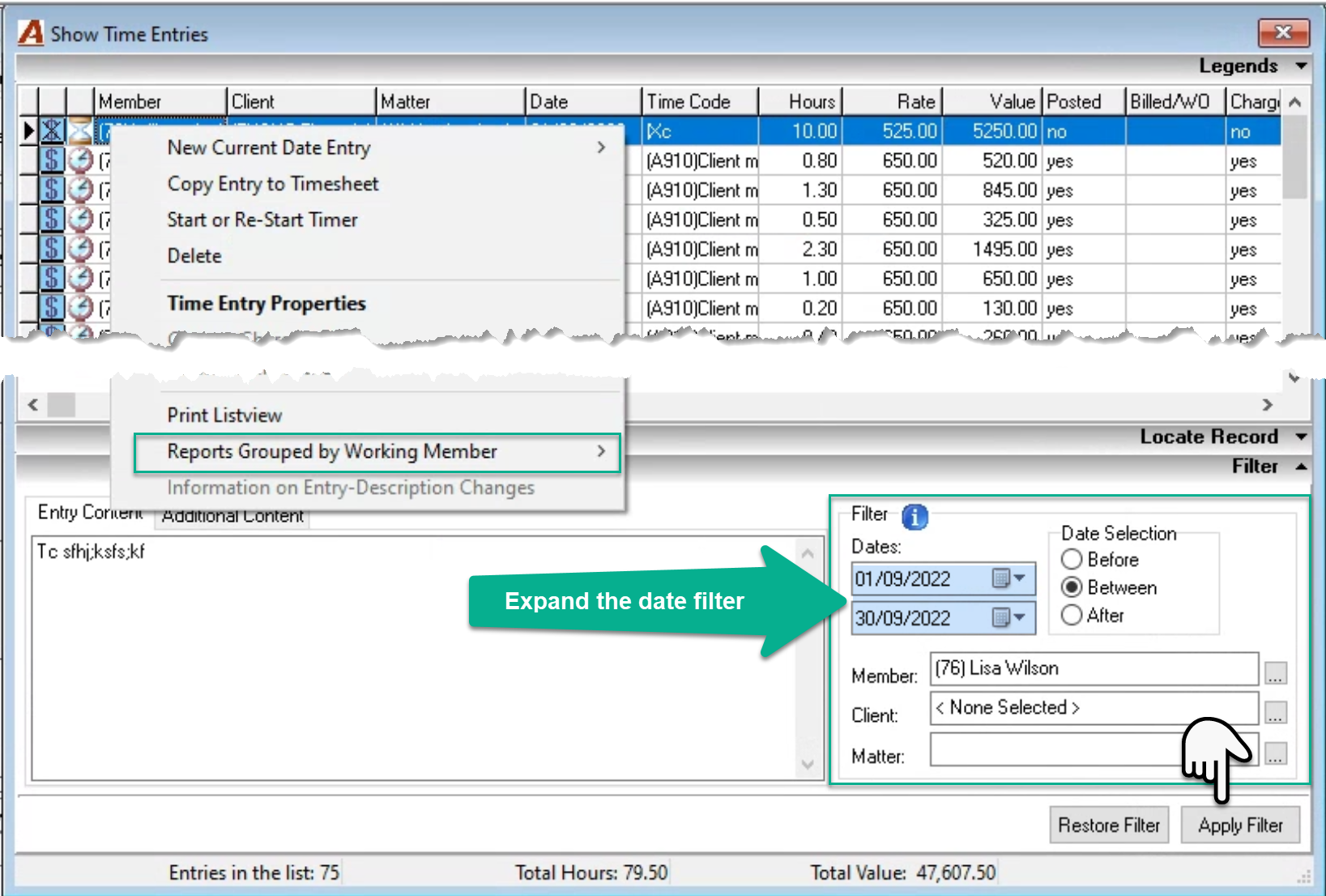The image size is (1326, 896).
Task: Click clock icon in 845.00 value row
Action: point(80,190)
